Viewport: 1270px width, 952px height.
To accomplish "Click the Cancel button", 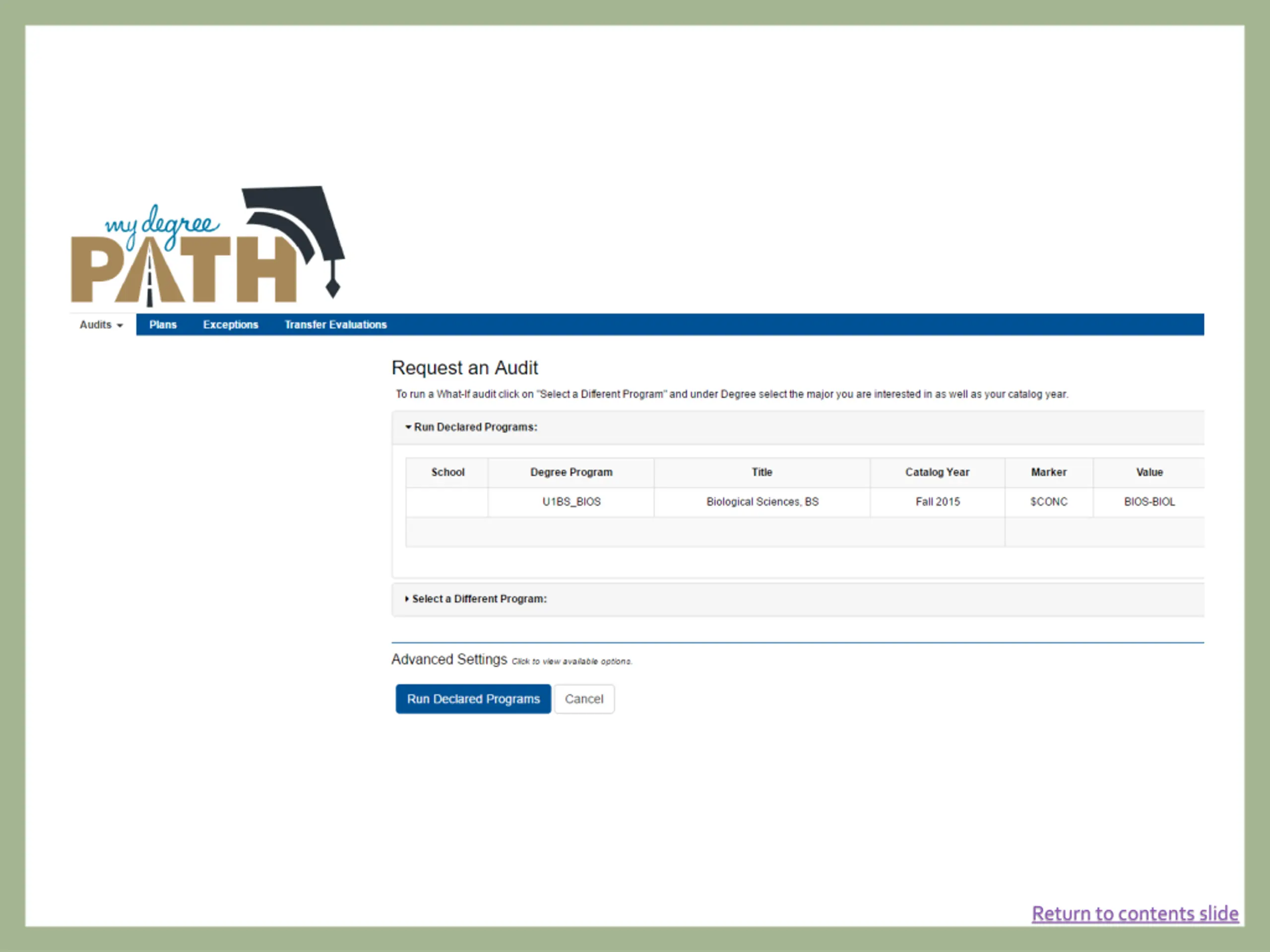I will 583,699.
